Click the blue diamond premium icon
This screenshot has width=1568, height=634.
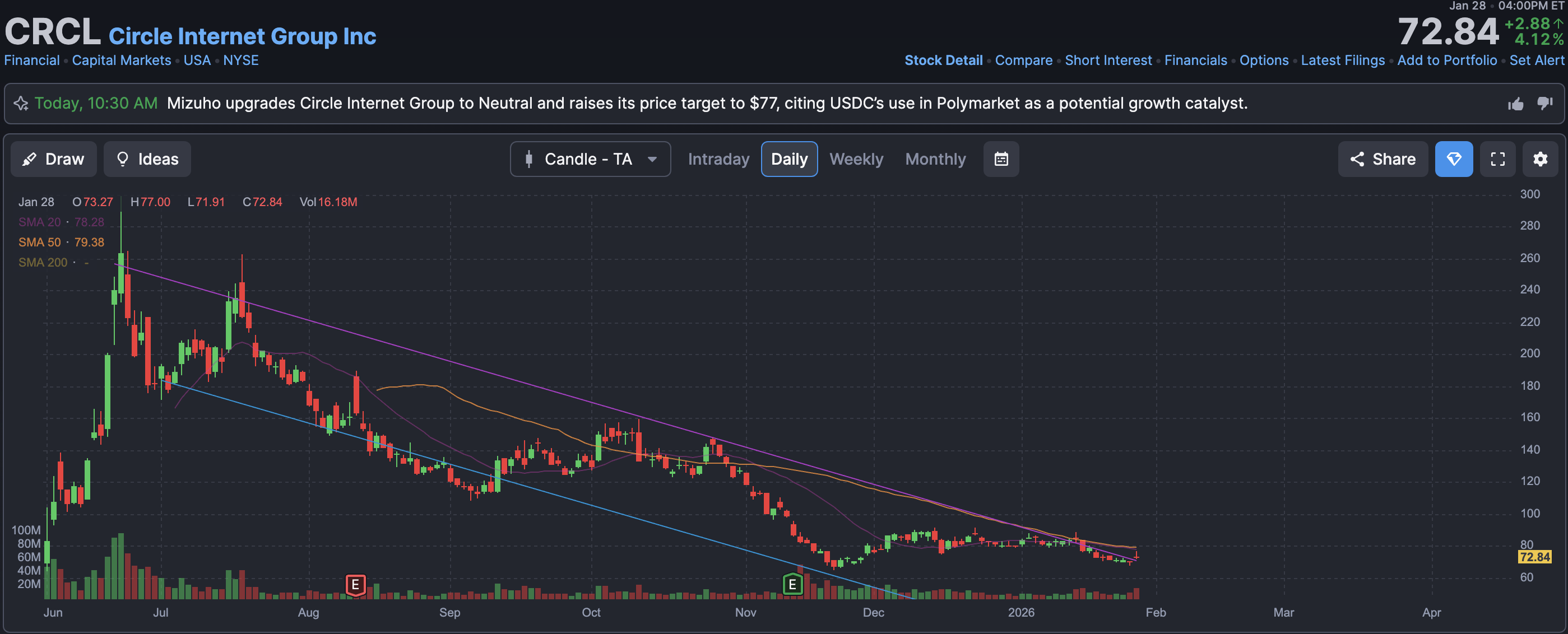(x=1454, y=160)
